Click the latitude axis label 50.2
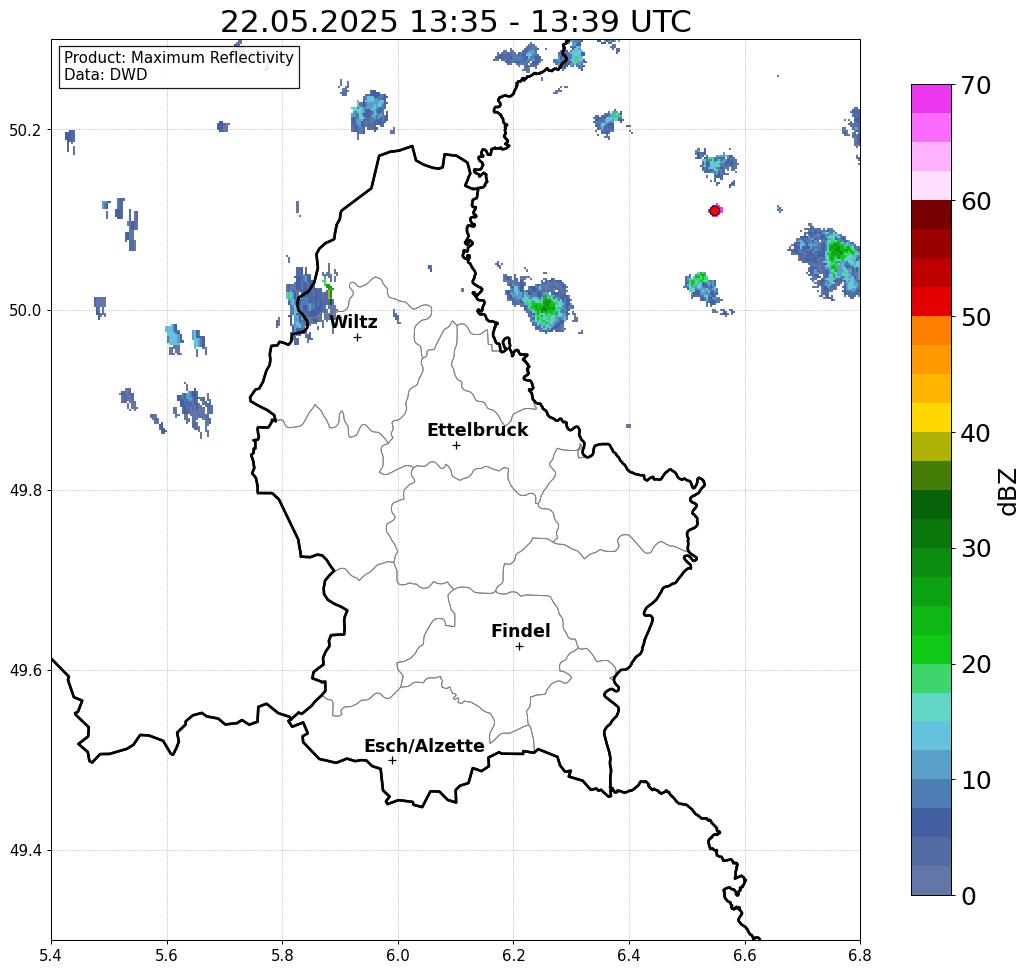 coord(25,130)
